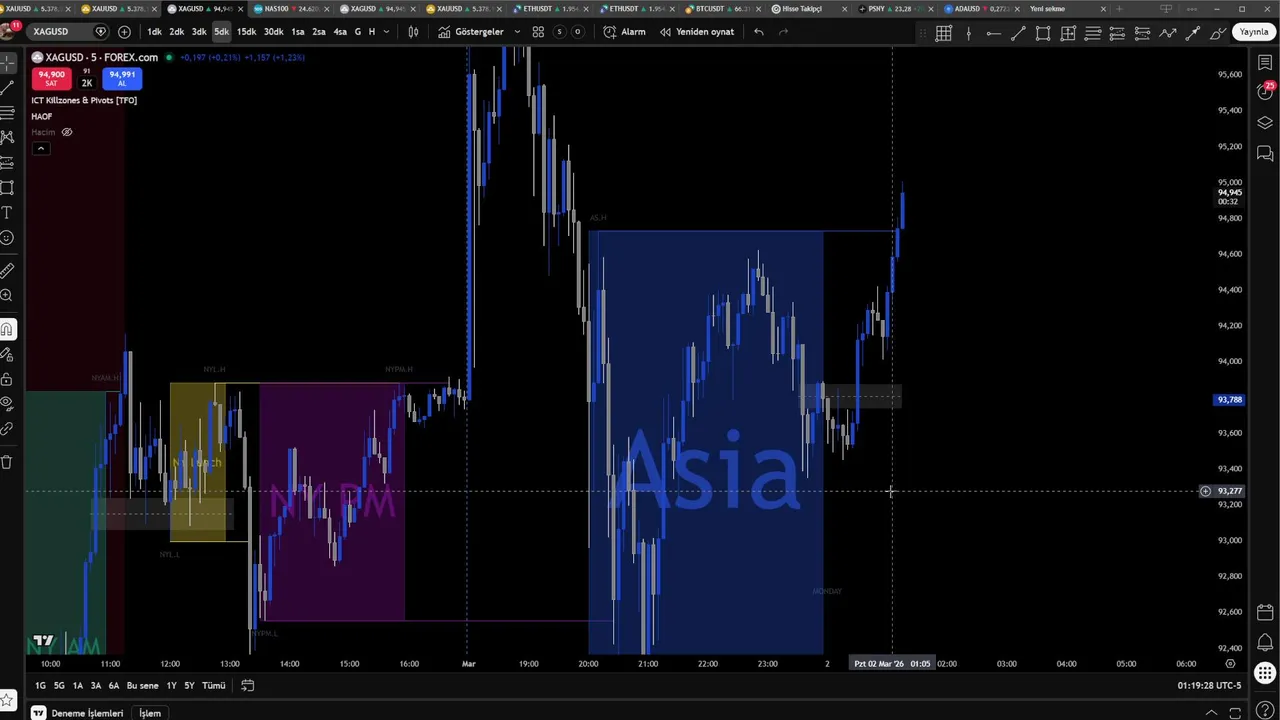Open the candlestick chart type selector

point(413,32)
